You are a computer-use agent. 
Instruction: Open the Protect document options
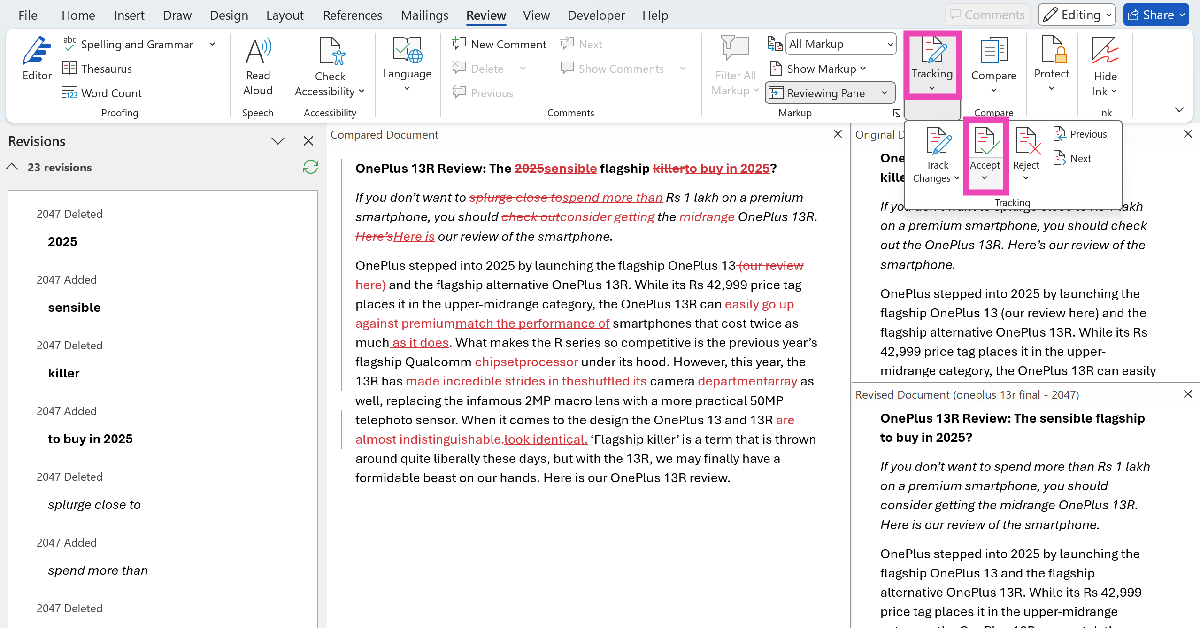[x=1052, y=64]
